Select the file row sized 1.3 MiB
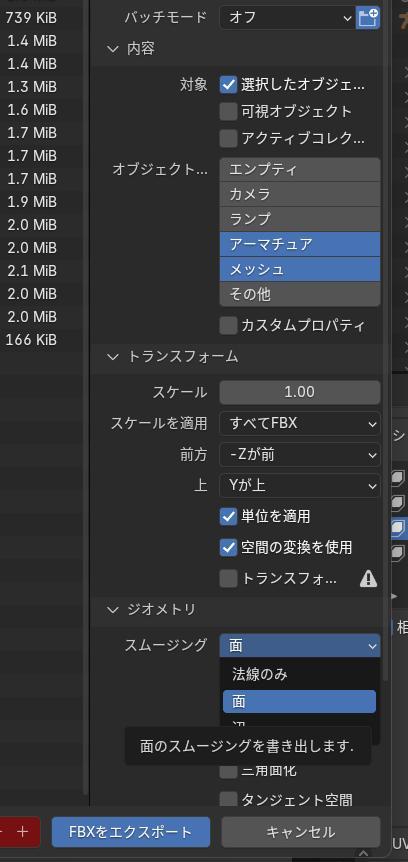Viewport: 408px width, 862px height. 31,87
